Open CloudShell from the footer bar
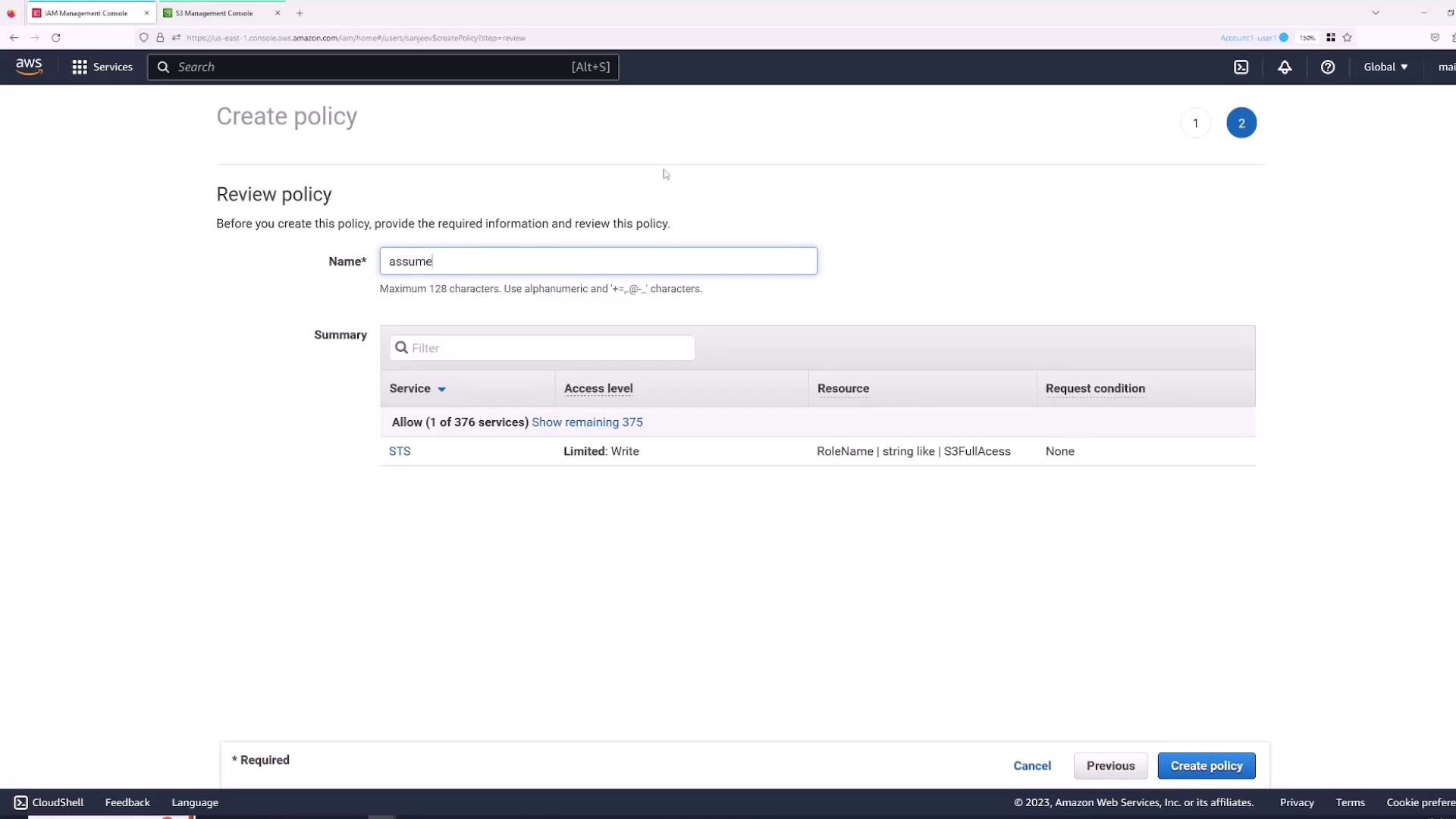Viewport: 1456px width, 819px height. [49, 802]
